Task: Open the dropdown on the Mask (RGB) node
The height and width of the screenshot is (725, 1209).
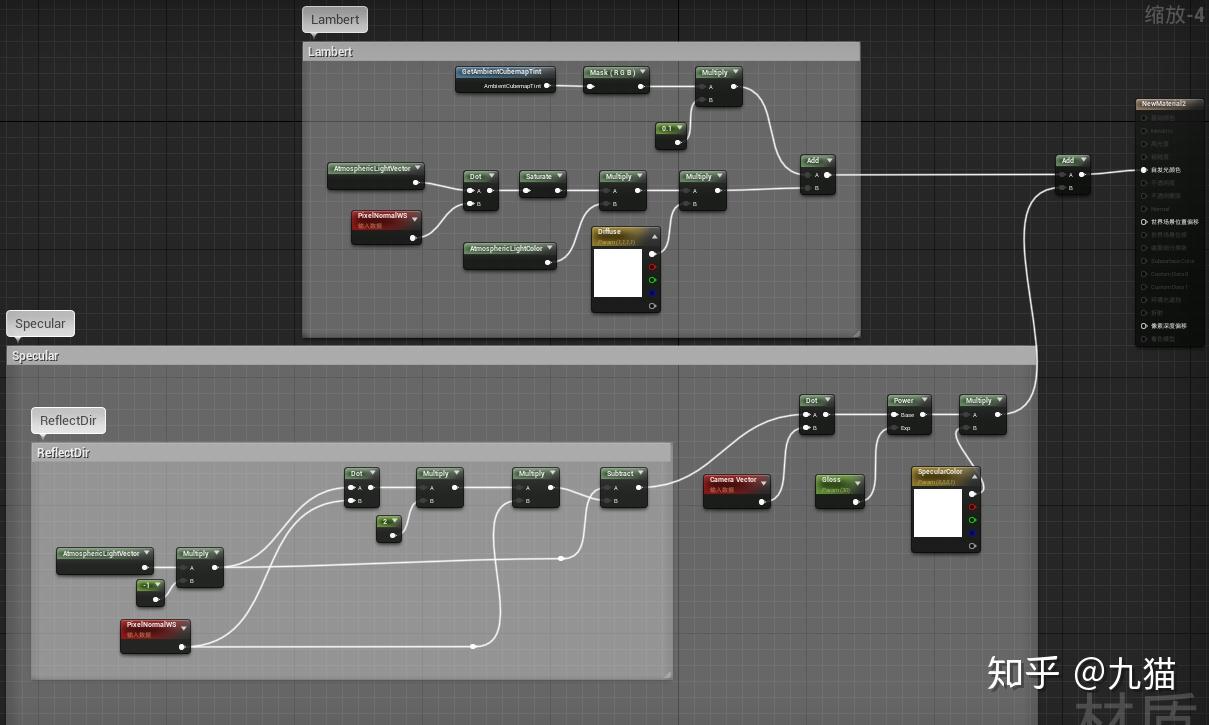Action: point(641,72)
